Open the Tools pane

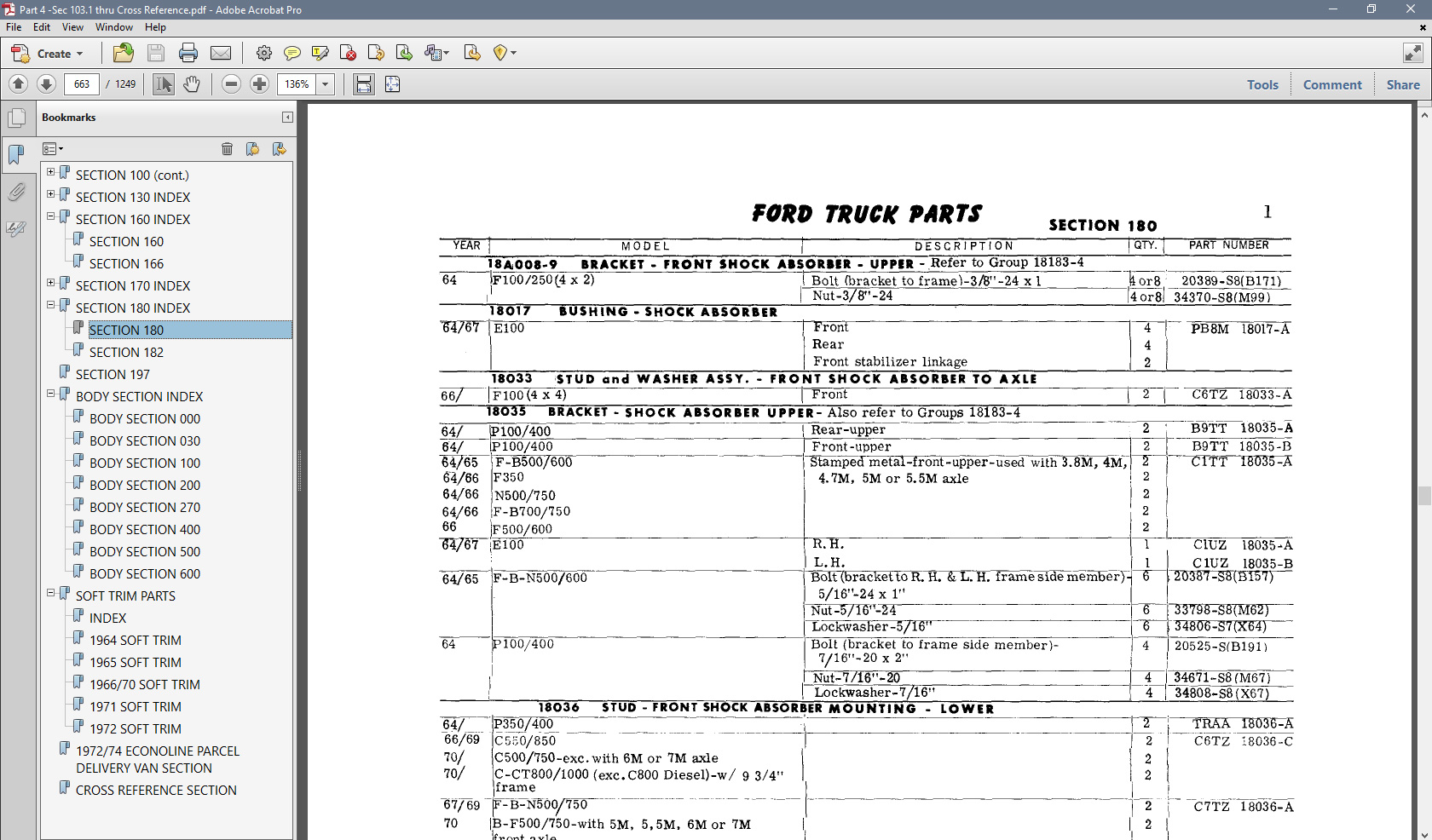[x=1262, y=84]
